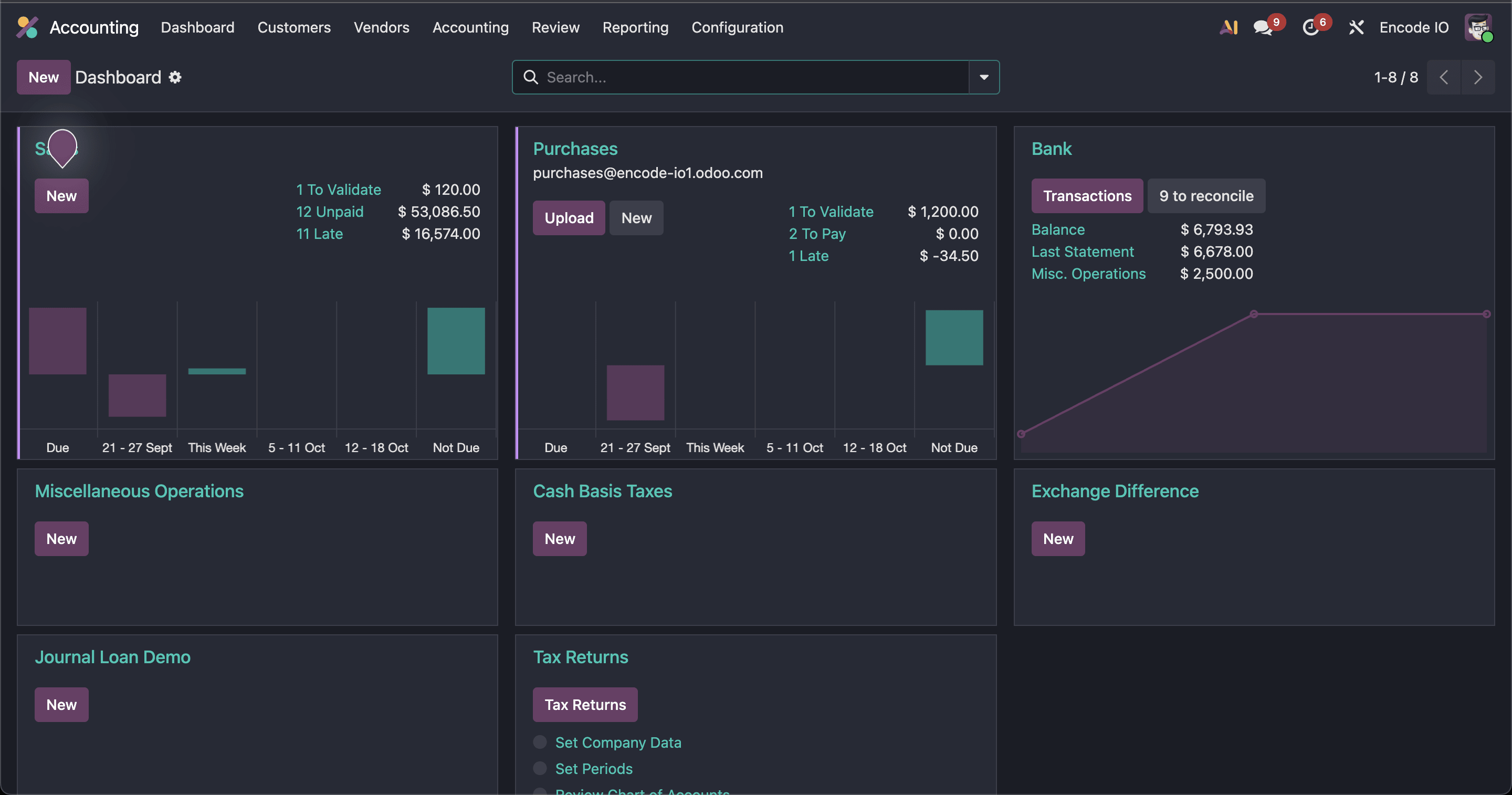The height and width of the screenshot is (795, 1512).
Task: Toggle the Set Company Data step
Action: tap(540, 741)
